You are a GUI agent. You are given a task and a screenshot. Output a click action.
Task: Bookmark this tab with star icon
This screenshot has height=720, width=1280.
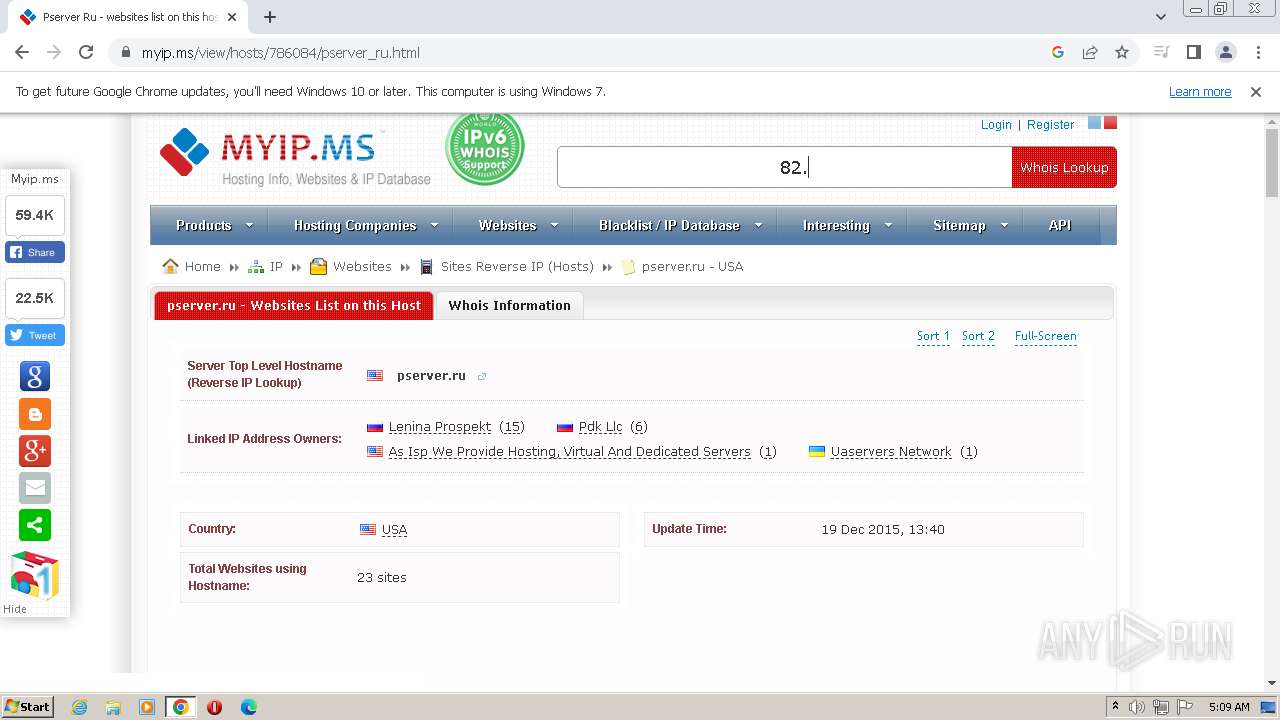tap(1122, 52)
